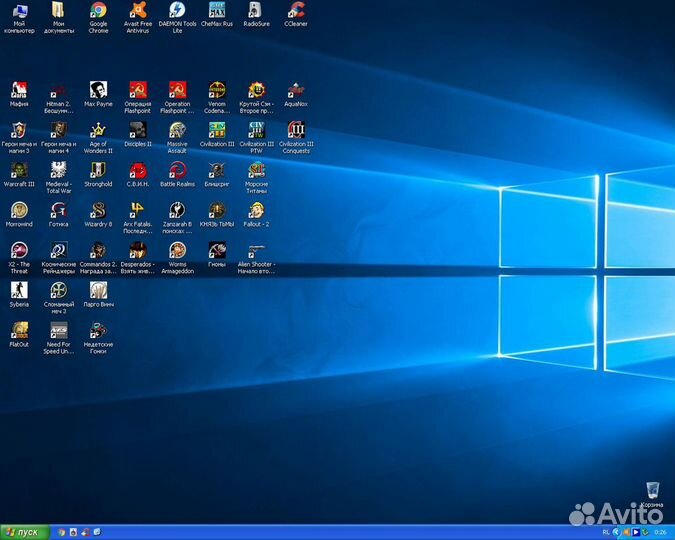Image resolution: width=675 pixels, height=540 pixels.
Task: Select Герои меча и магии 3 icon
Action: (19, 138)
